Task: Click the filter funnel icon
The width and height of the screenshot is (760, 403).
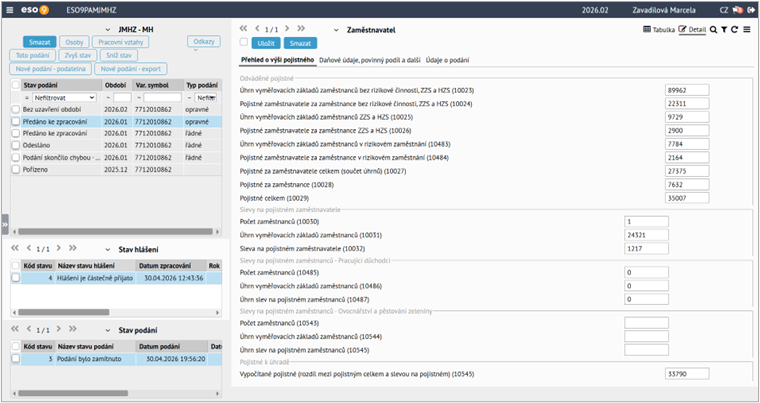Action: tap(724, 30)
